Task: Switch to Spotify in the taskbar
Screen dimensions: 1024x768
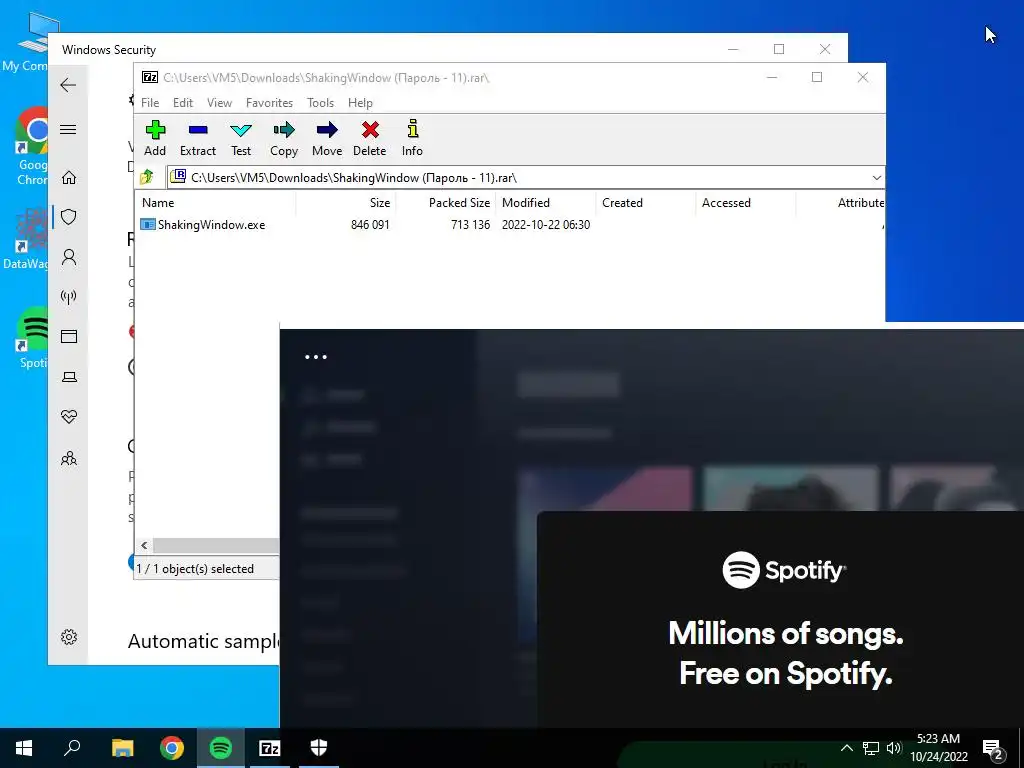Action: (x=221, y=748)
